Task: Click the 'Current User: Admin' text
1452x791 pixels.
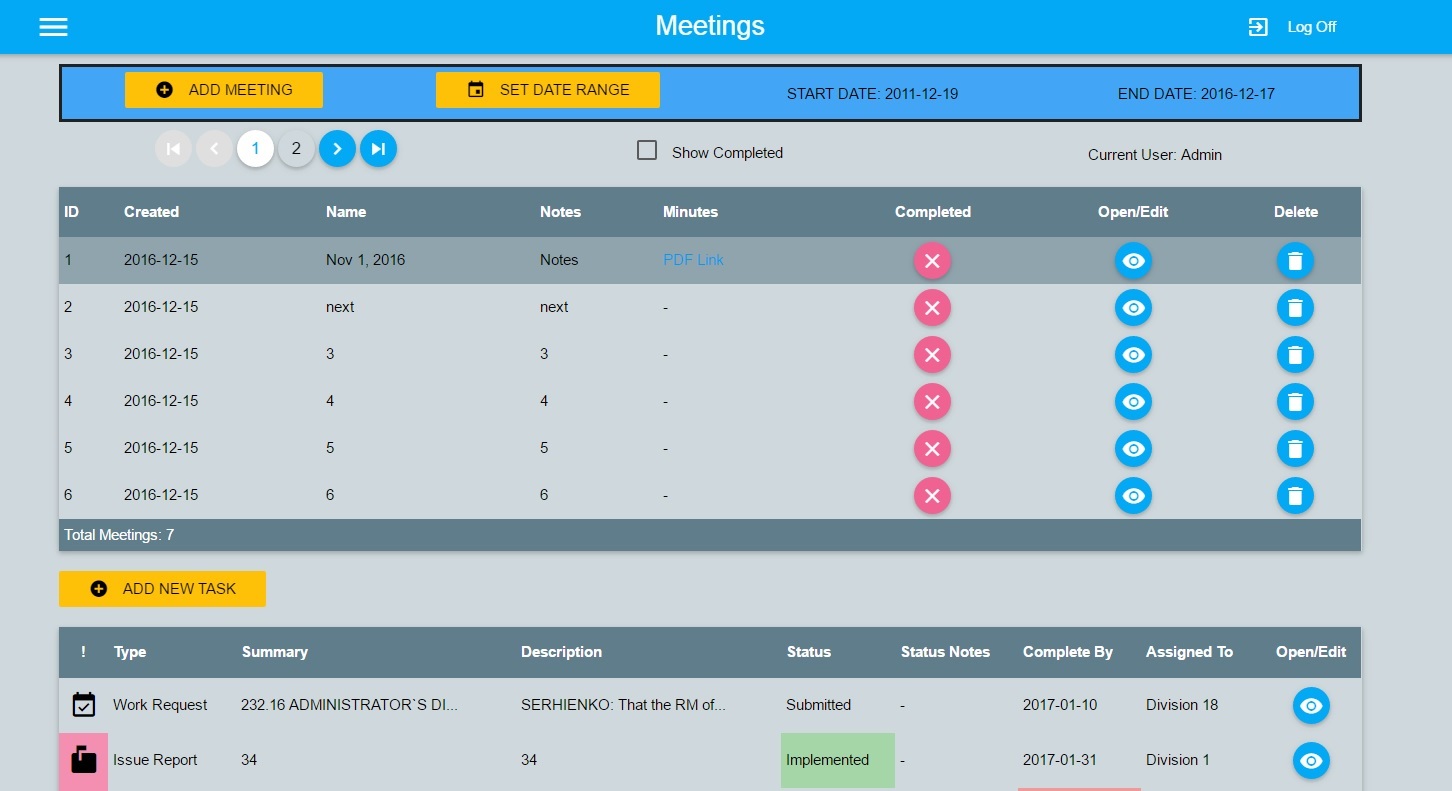Action: 1155,155
